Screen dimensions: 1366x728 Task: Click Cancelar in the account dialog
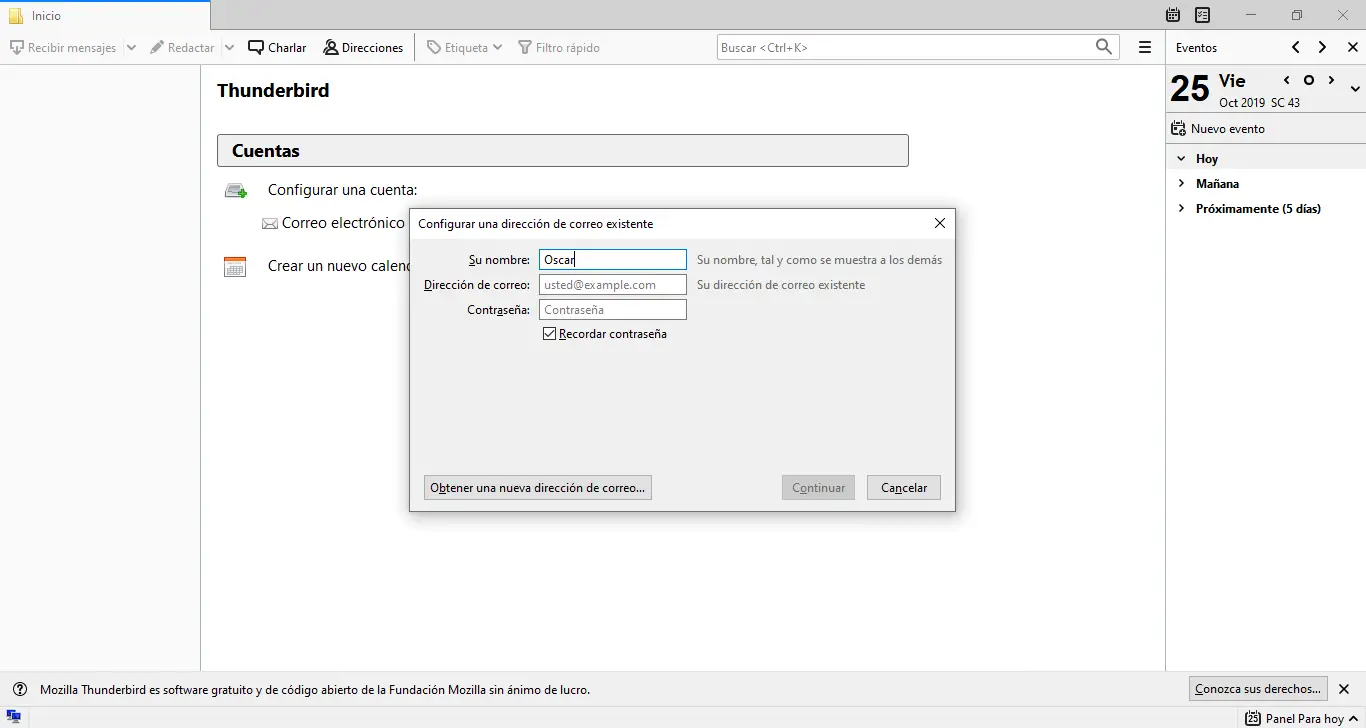point(904,488)
